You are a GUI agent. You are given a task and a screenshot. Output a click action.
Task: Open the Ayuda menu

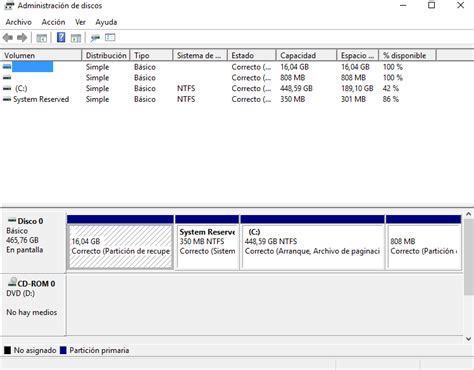click(106, 22)
